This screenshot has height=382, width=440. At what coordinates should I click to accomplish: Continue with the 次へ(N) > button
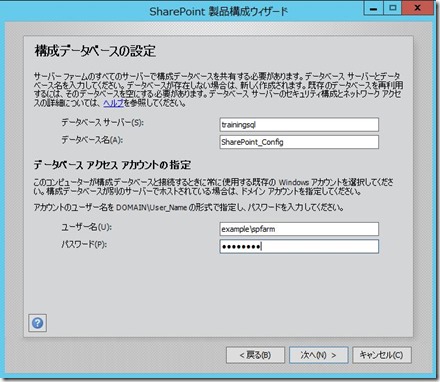[318, 355]
